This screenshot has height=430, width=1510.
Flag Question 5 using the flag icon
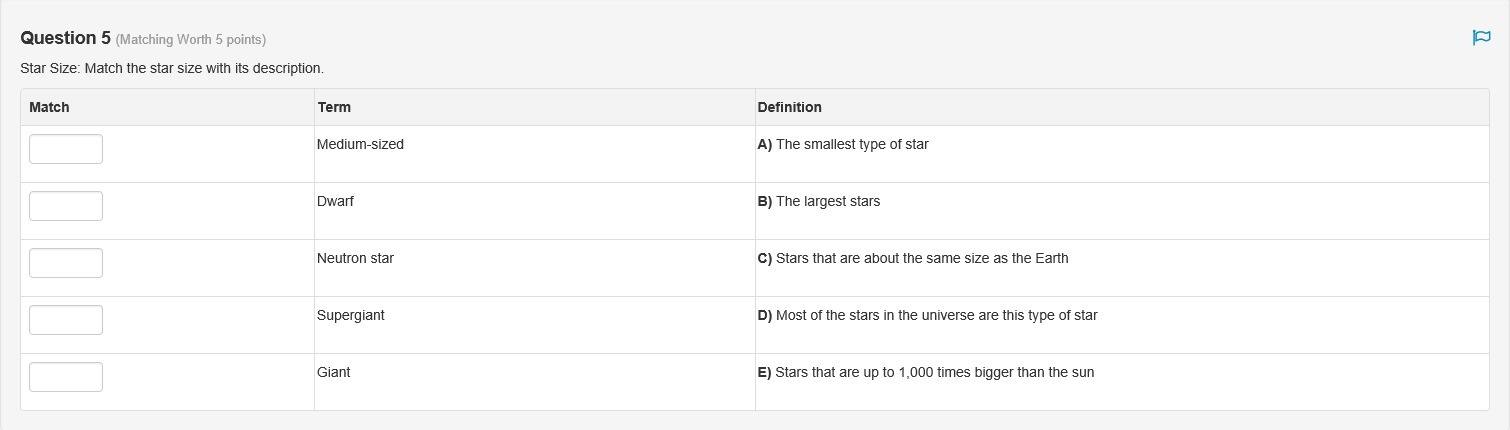pyautogui.click(x=1481, y=38)
